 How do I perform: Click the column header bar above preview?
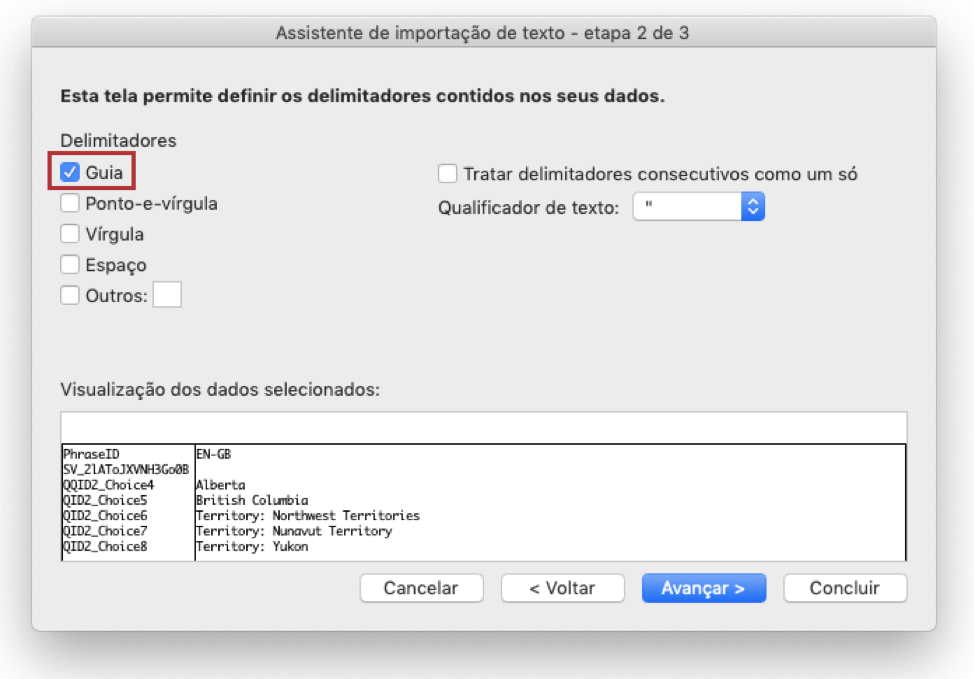pos(483,426)
